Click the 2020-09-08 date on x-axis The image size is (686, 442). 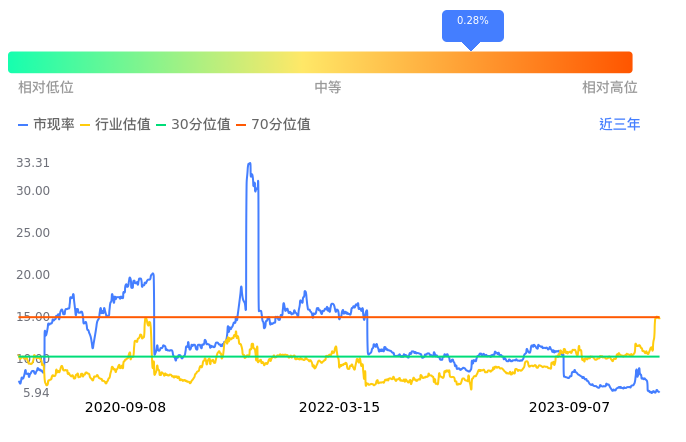125,407
